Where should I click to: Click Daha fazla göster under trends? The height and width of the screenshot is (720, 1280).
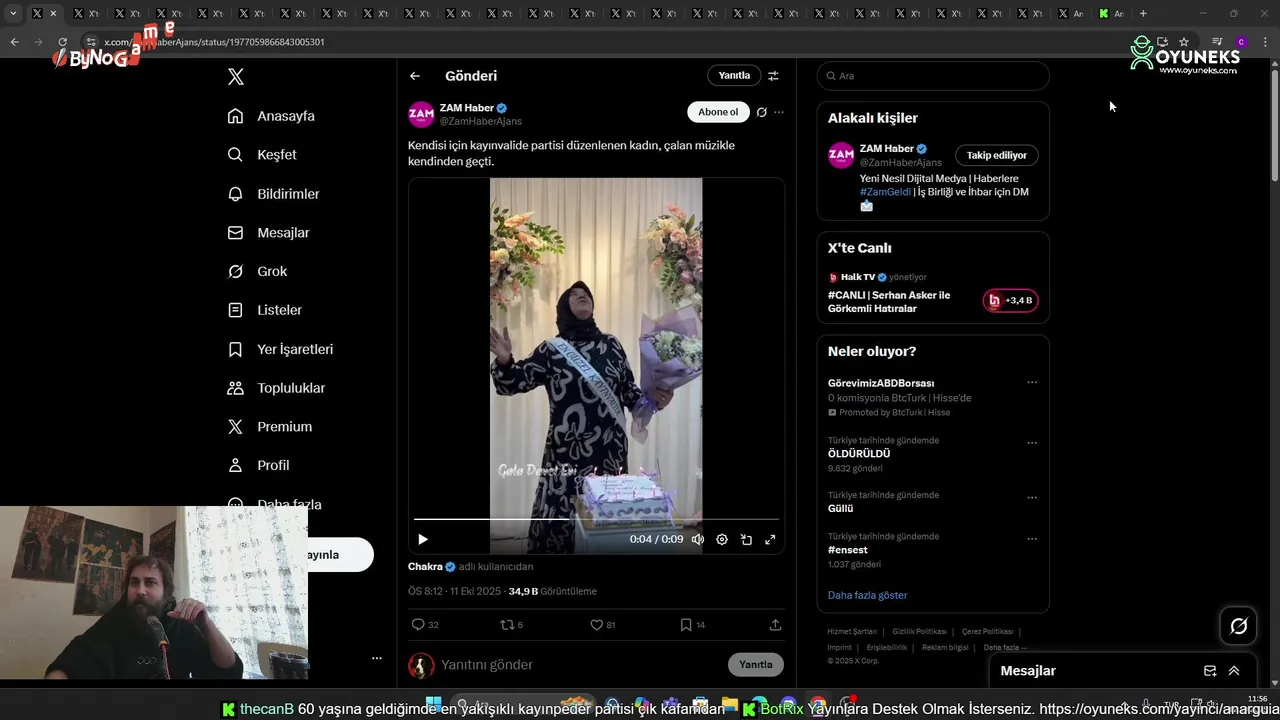pos(867,595)
